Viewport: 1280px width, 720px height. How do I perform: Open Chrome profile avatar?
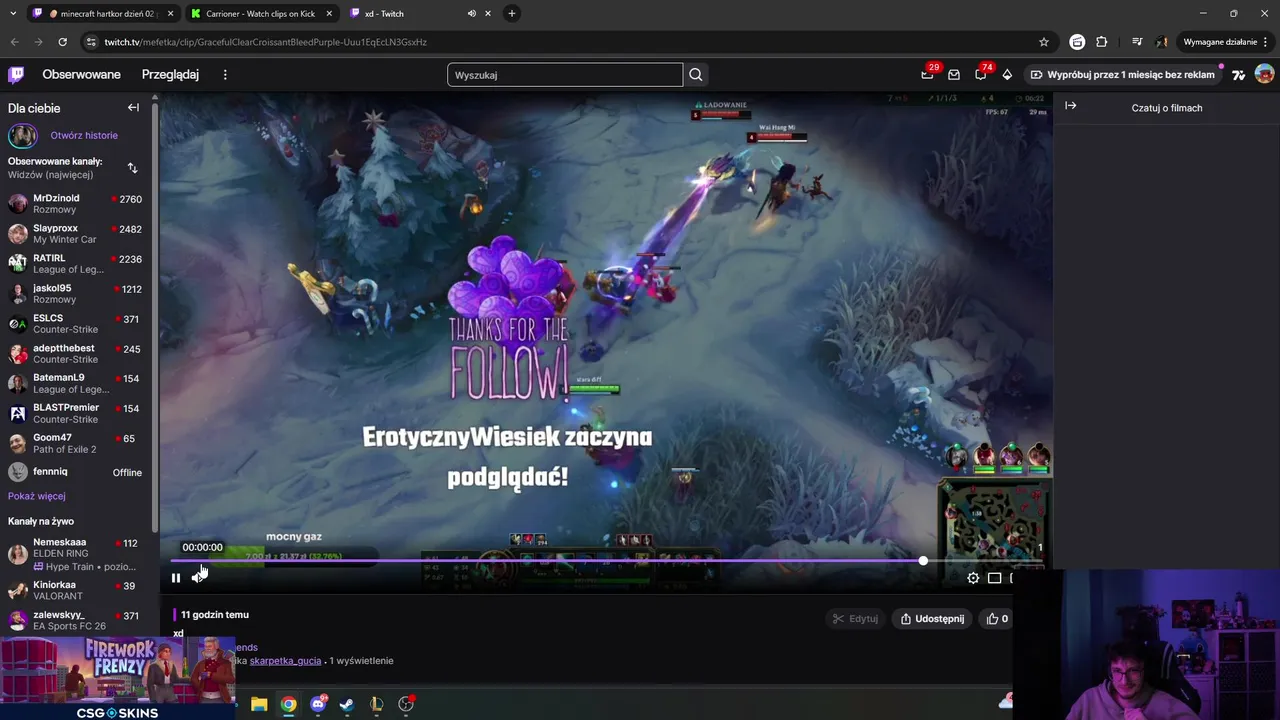(1162, 42)
